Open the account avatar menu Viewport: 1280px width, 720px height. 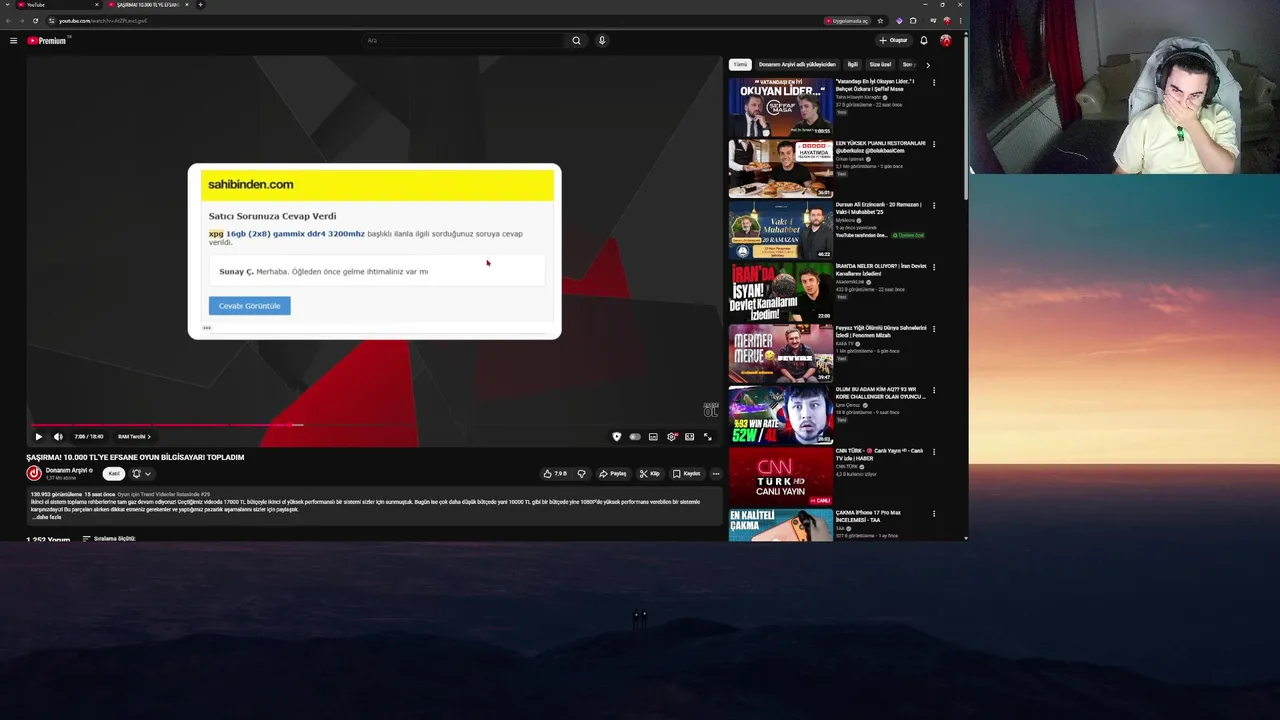tap(946, 41)
